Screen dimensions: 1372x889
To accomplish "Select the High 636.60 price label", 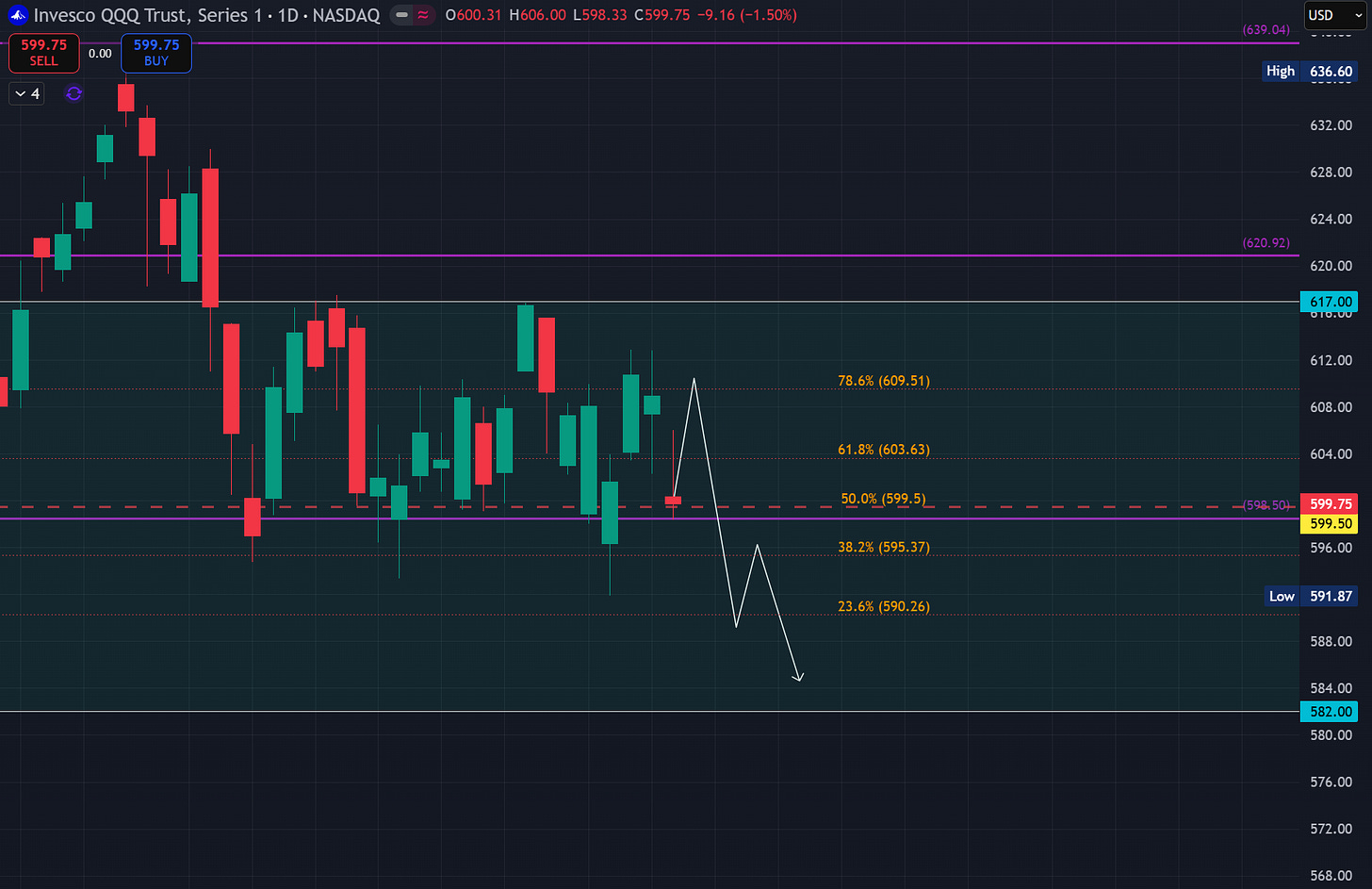I will pyautogui.click(x=1310, y=71).
